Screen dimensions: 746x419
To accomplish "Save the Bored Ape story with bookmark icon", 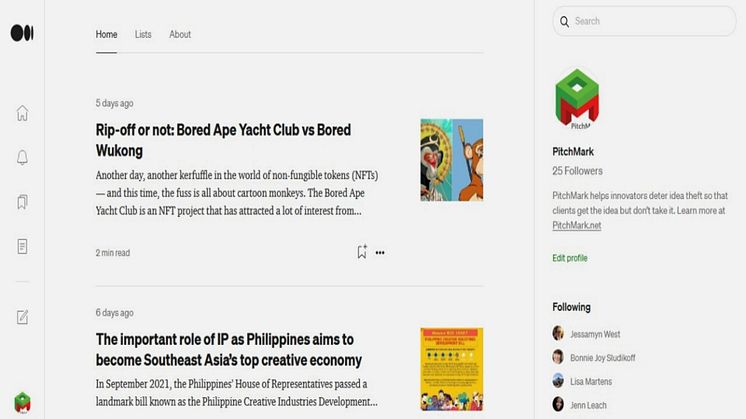I will pyautogui.click(x=362, y=252).
